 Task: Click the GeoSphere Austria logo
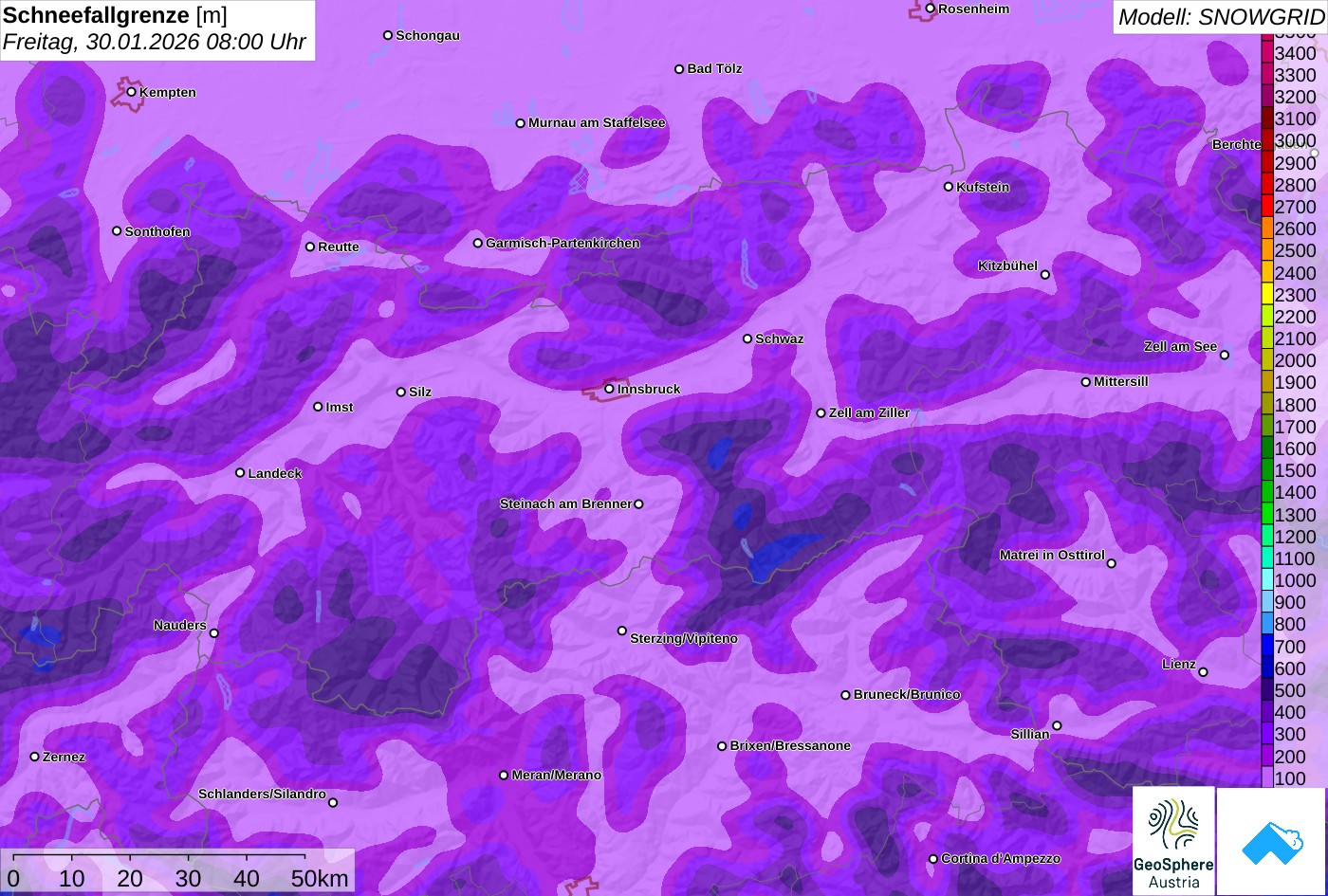[x=1173, y=841]
